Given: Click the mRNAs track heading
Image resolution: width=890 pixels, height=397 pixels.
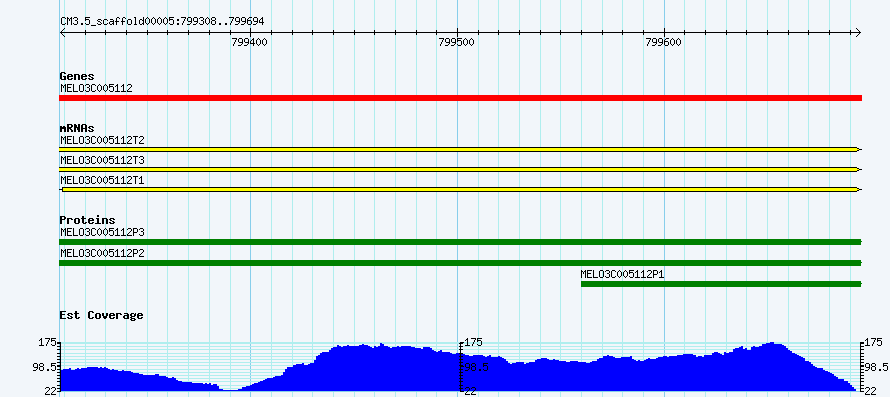Looking at the screenshot, I should [x=77, y=128].
